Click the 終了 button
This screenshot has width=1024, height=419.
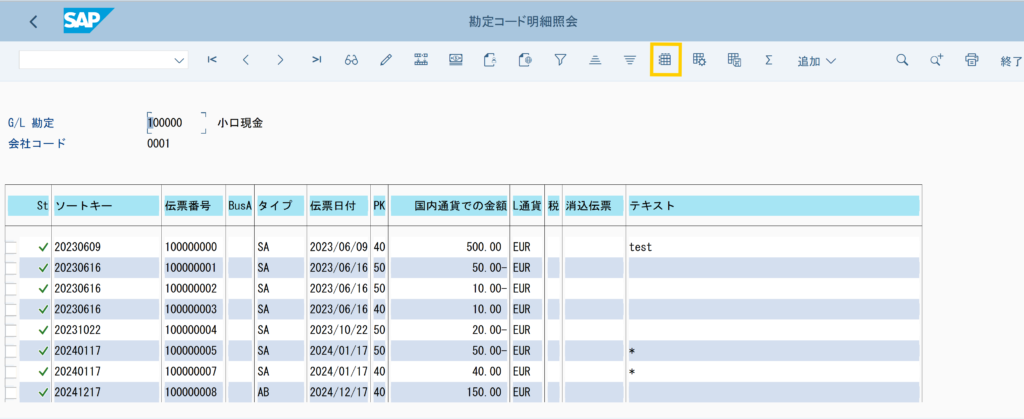click(x=1010, y=61)
